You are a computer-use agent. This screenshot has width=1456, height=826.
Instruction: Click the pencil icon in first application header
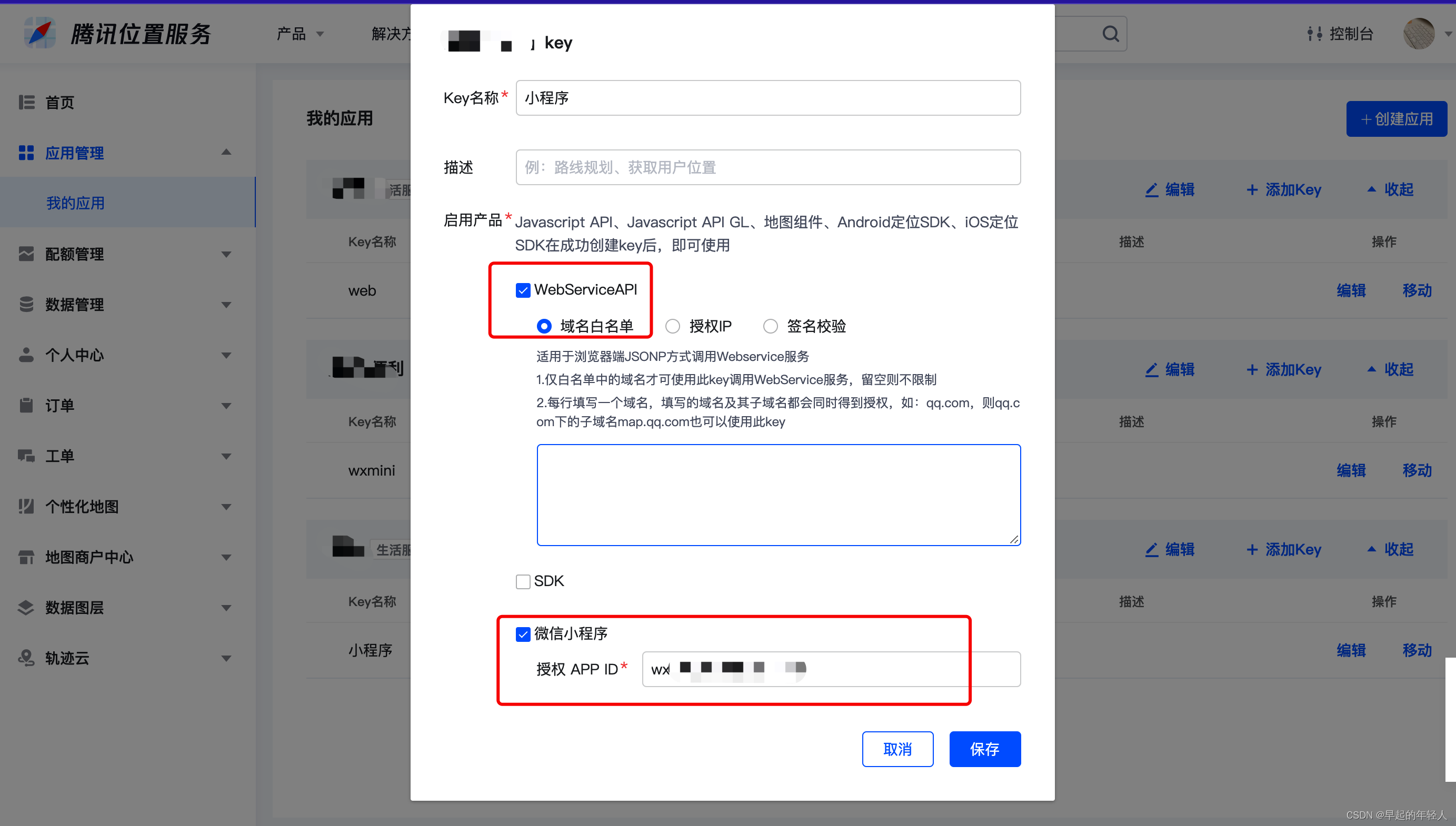[1151, 189]
